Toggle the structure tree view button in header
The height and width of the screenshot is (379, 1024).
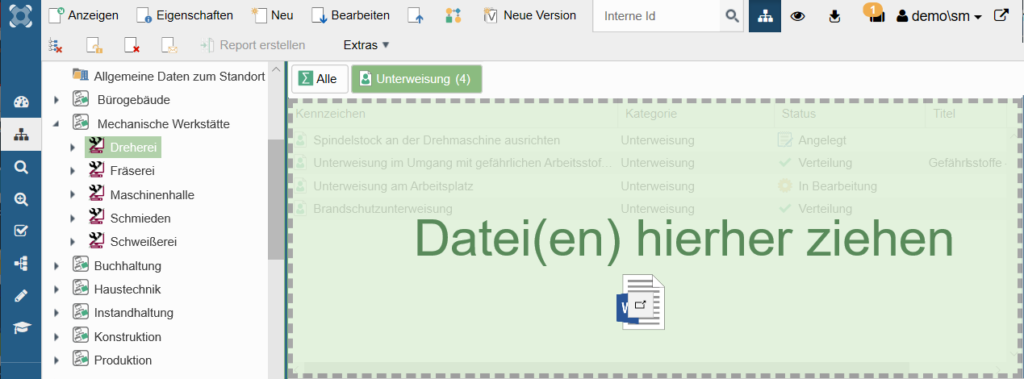[x=765, y=16]
